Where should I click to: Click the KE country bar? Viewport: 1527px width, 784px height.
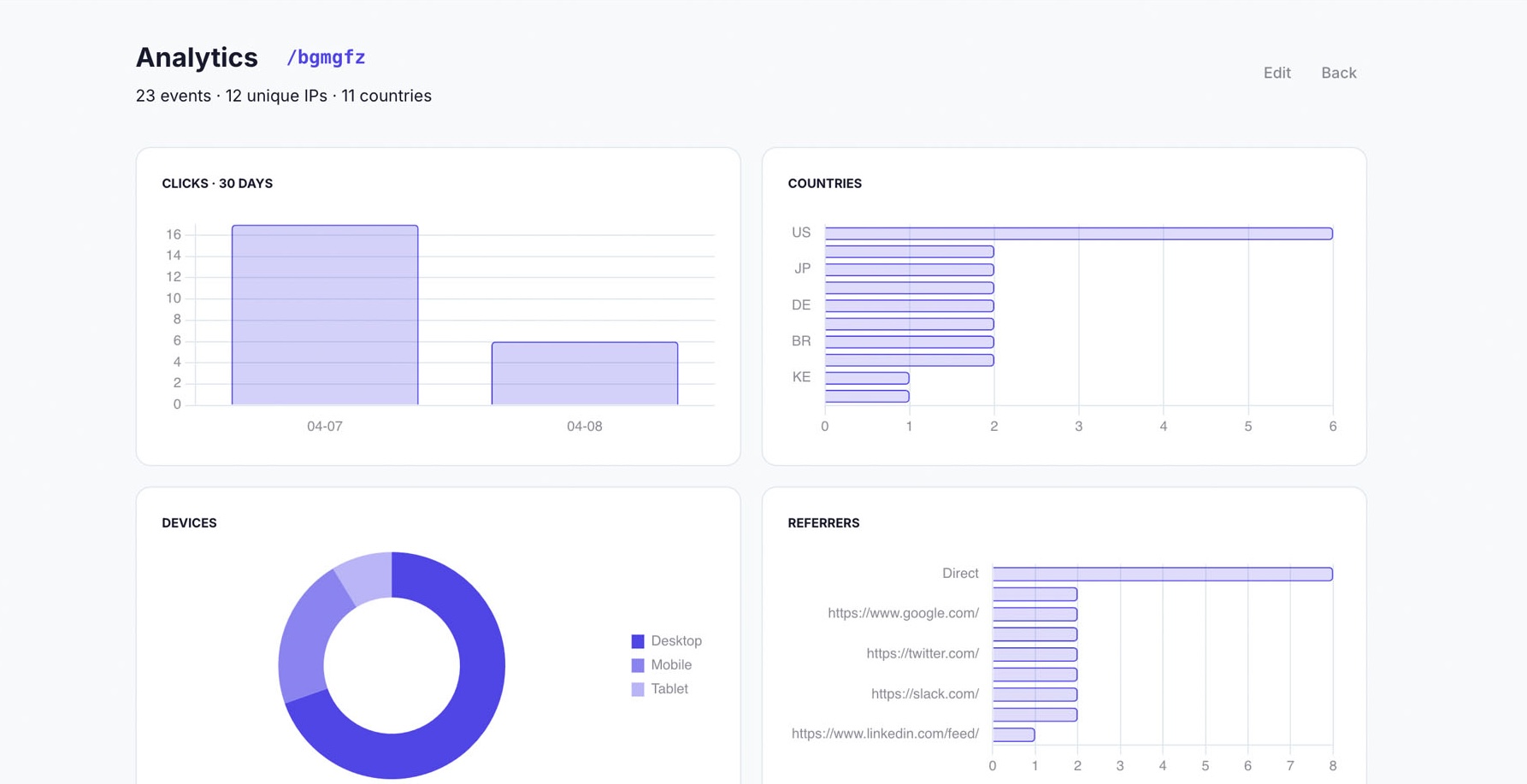[865, 376]
